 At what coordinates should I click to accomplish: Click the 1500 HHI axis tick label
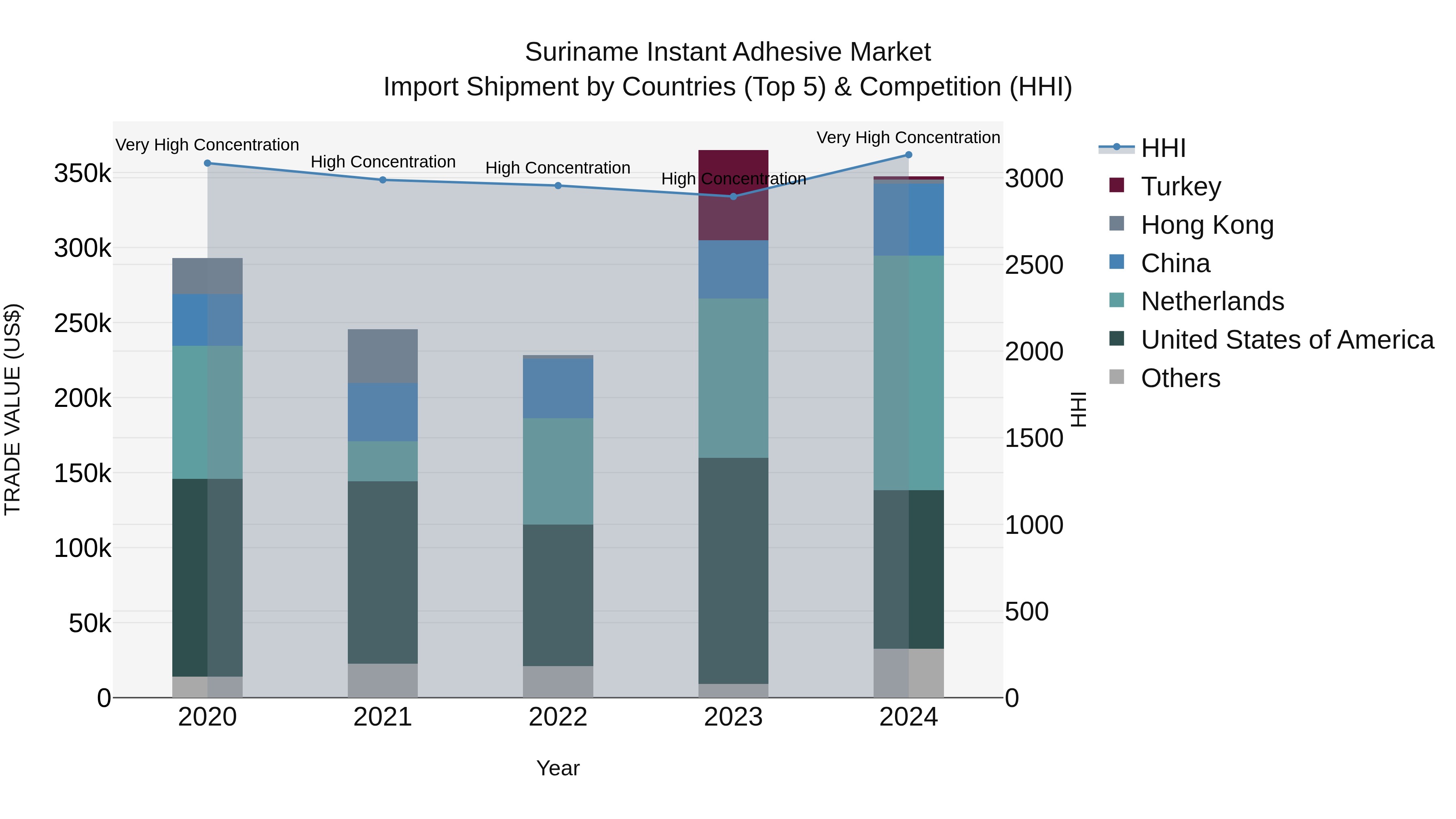tap(1034, 438)
